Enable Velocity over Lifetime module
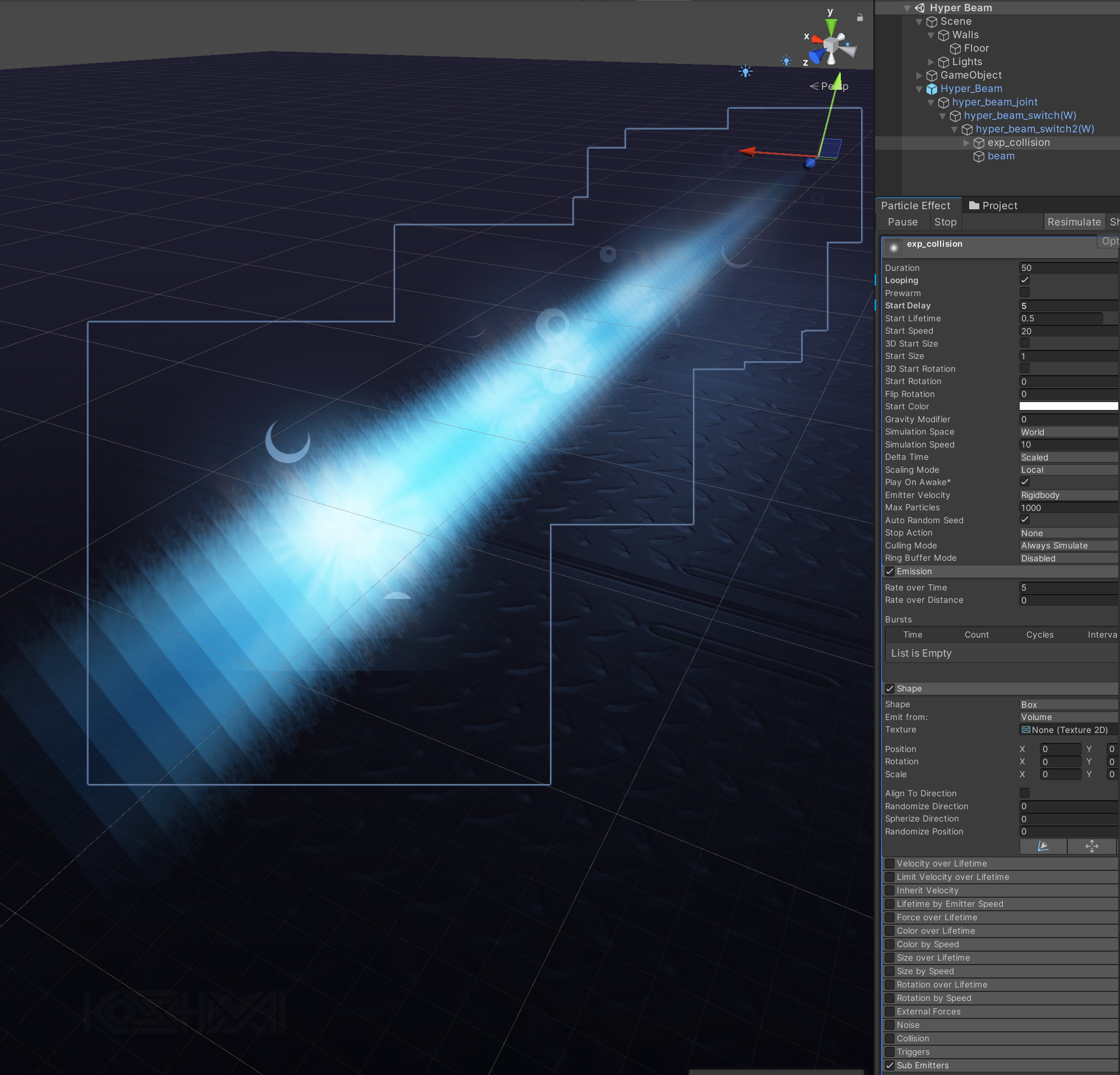The height and width of the screenshot is (1075, 1120). [x=890, y=864]
